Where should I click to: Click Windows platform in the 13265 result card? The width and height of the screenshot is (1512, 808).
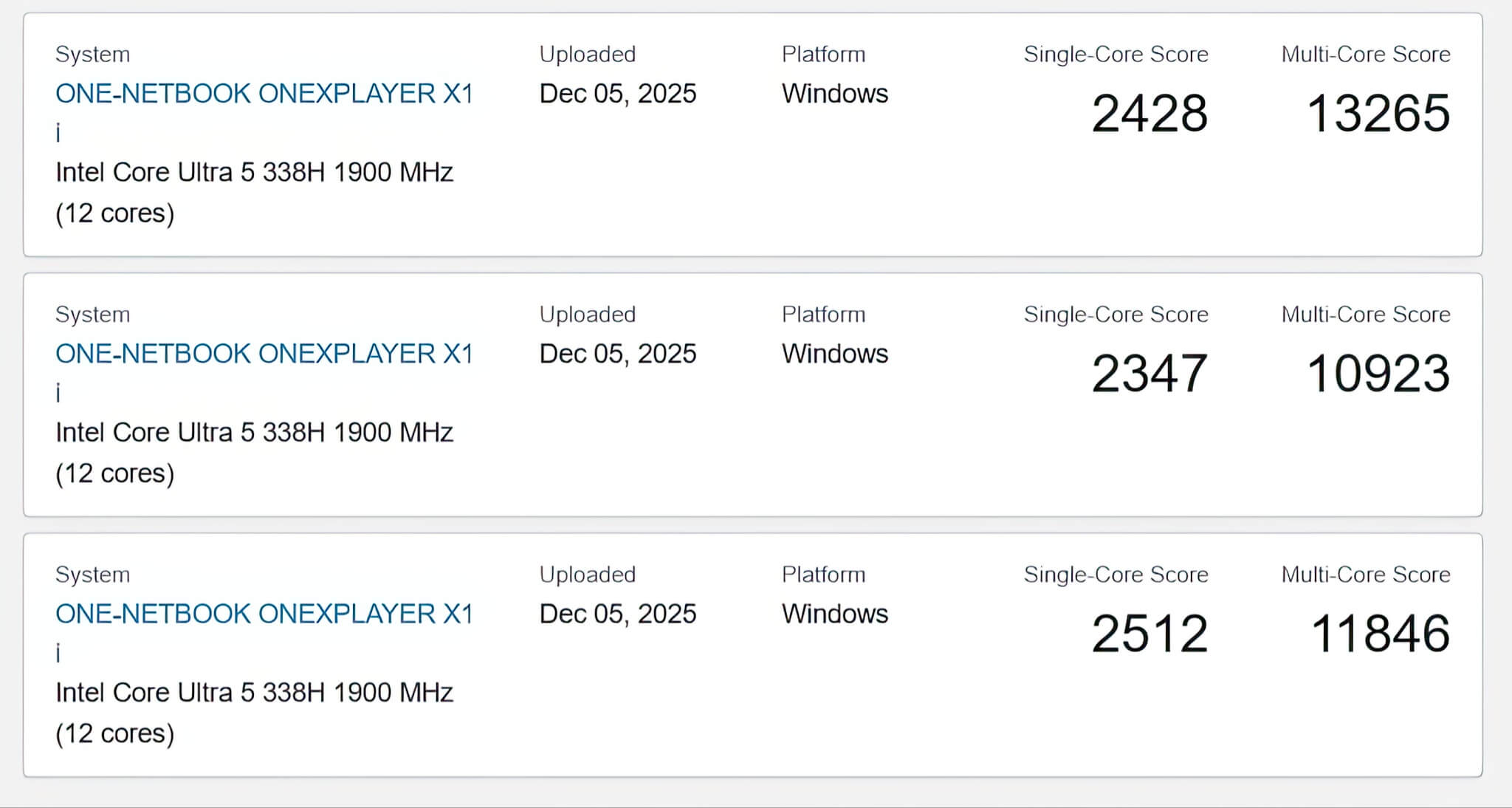[834, 94]
